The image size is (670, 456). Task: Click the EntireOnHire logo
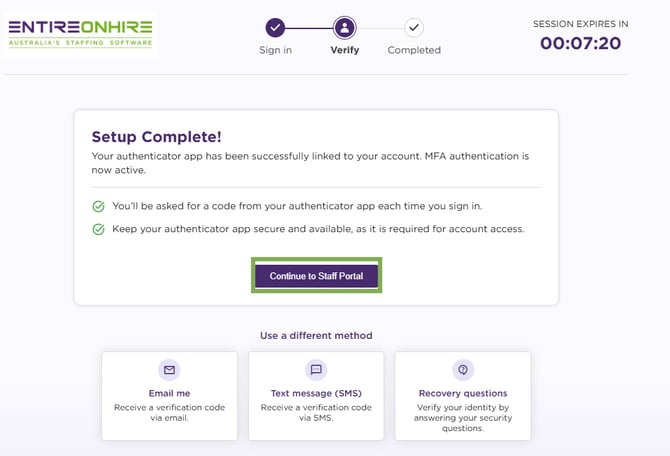click(x=80, y=33)
